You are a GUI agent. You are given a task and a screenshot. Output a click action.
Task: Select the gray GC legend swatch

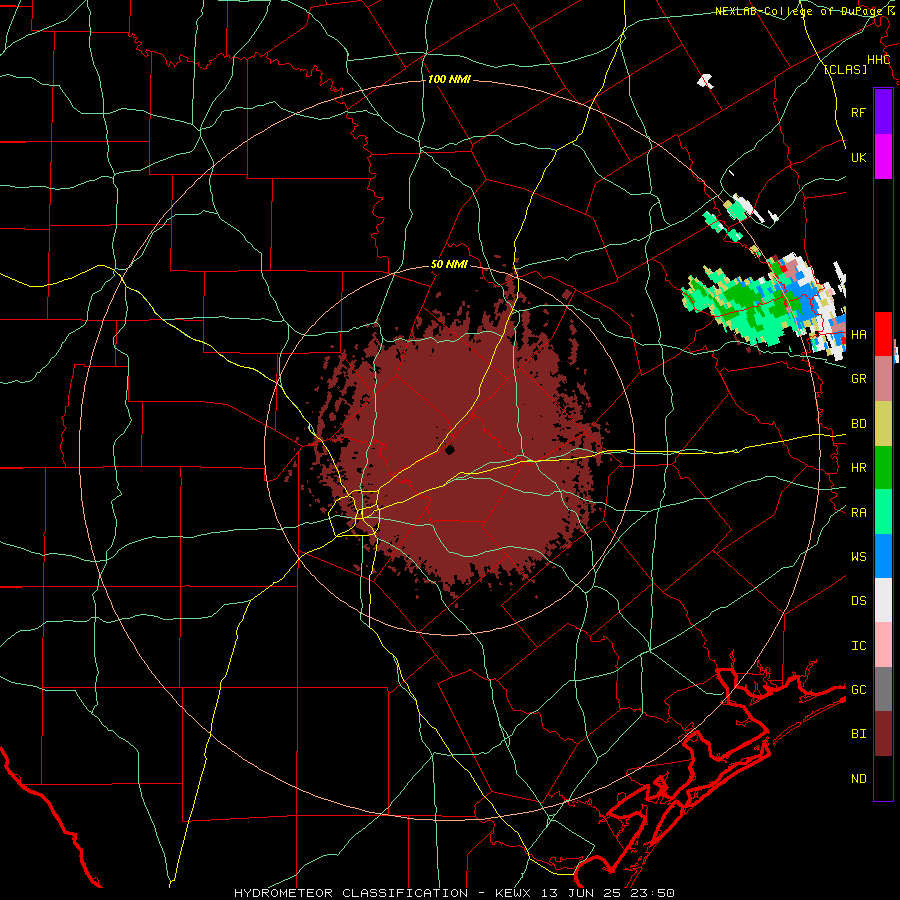click(883, 689)
